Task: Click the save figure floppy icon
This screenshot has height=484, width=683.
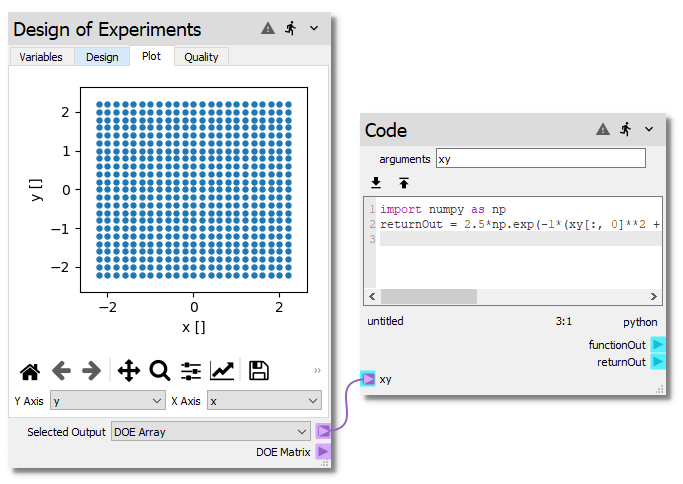Action: click(259, 371)
